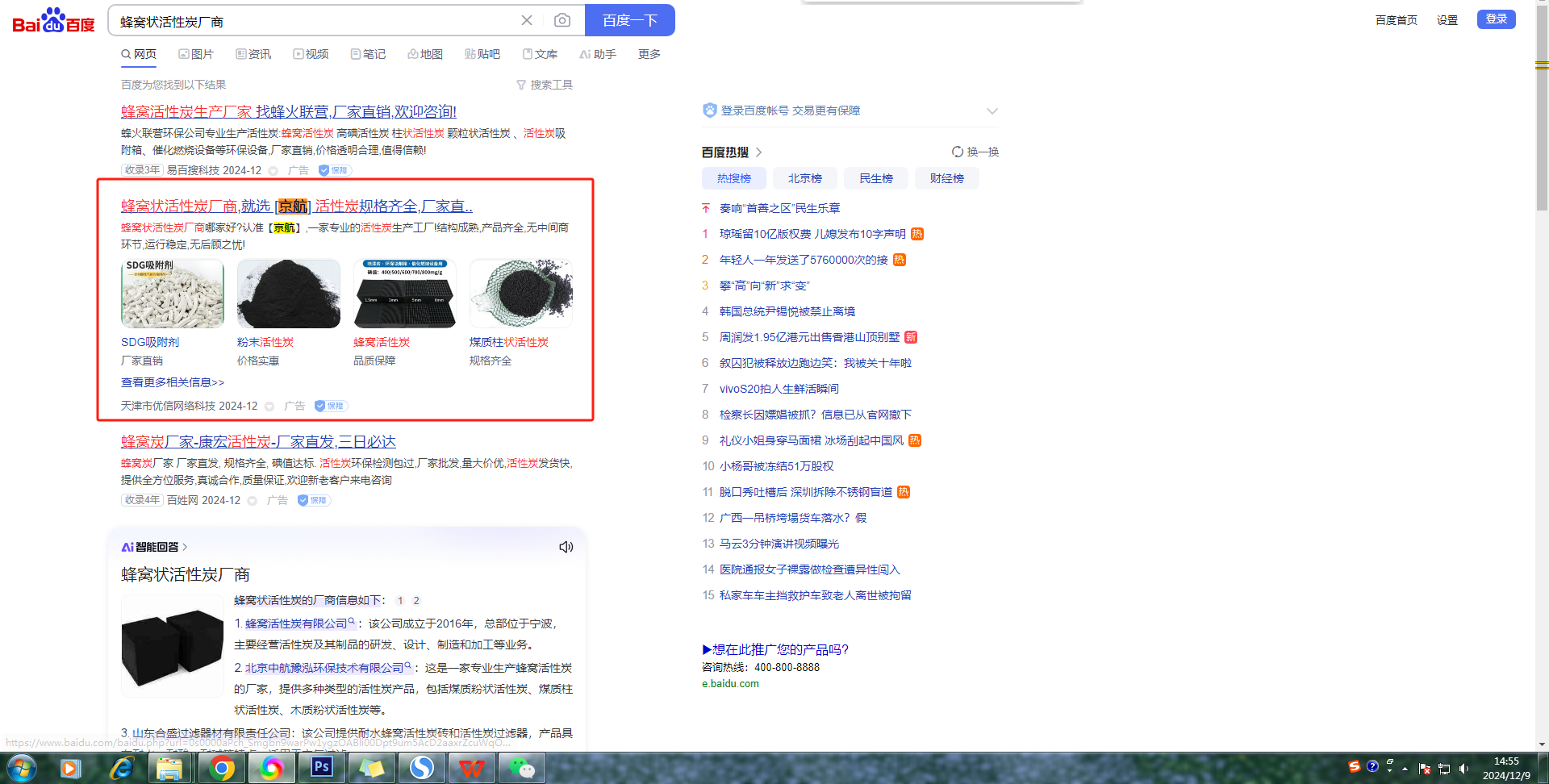This screenshot has height=784, width=1549.
Task: Open the 搜索工具 filter options
Action: pyautogui.click(x=545, y=85)
